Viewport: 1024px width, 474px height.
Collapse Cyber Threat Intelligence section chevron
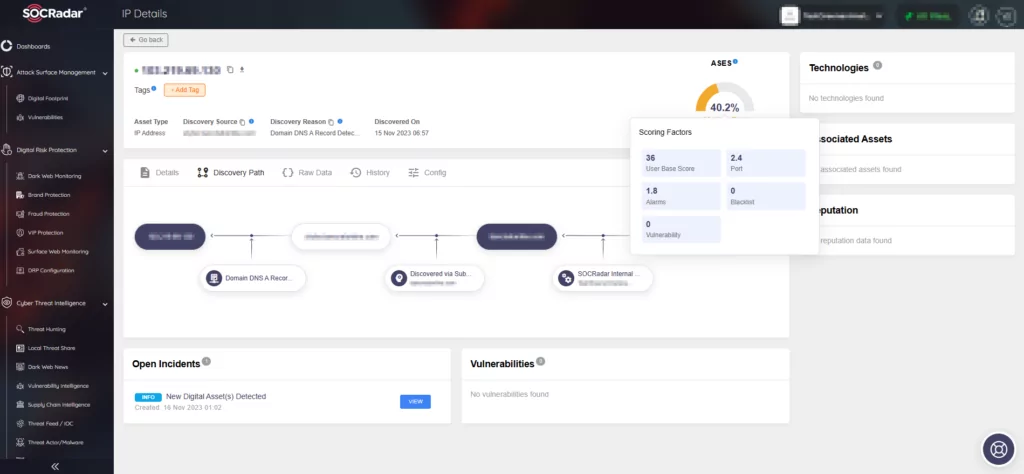tap(105, 304)
